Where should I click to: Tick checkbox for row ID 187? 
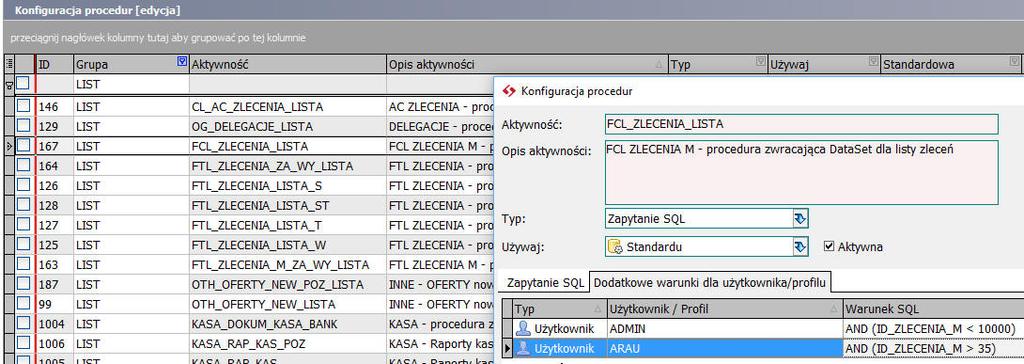24,284
